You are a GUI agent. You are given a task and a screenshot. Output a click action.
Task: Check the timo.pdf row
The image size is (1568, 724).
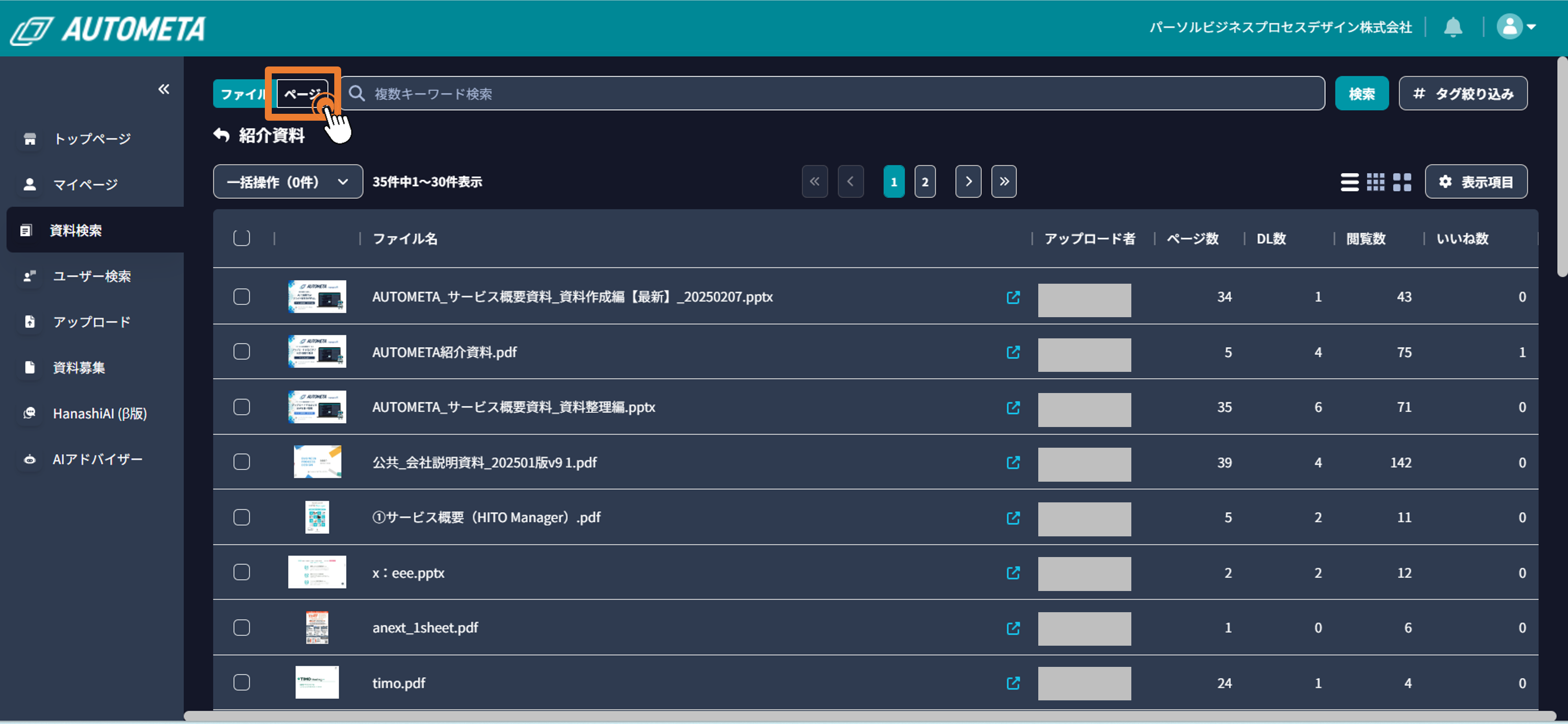242,683
